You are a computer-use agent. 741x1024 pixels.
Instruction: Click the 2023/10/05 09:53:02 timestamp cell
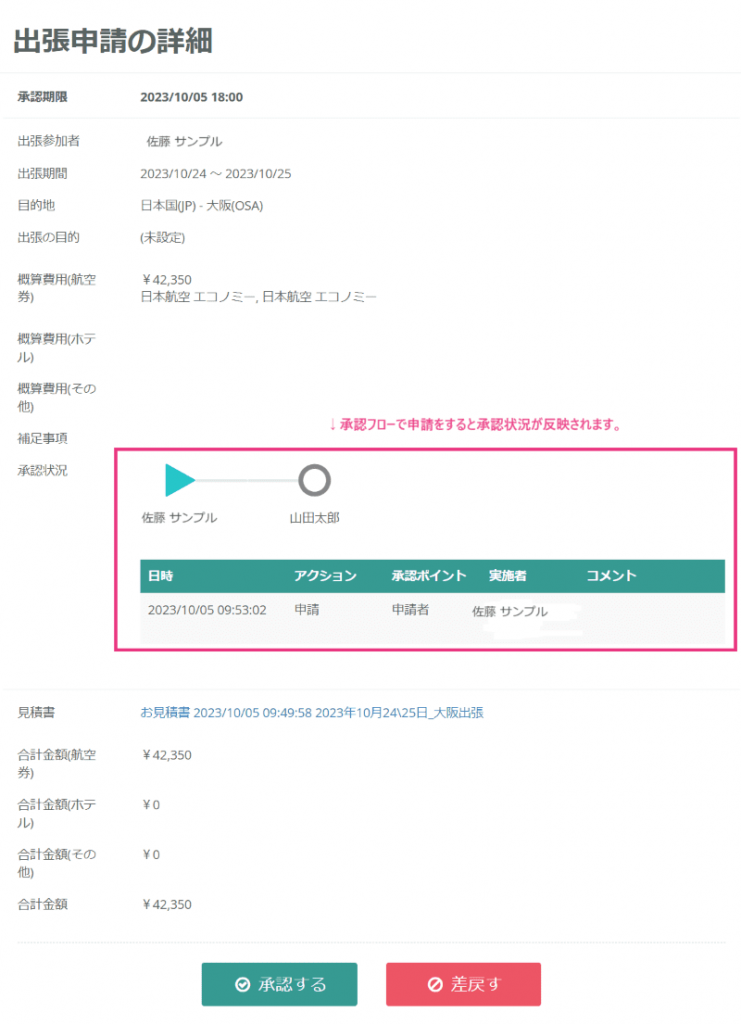pos(207,610)
